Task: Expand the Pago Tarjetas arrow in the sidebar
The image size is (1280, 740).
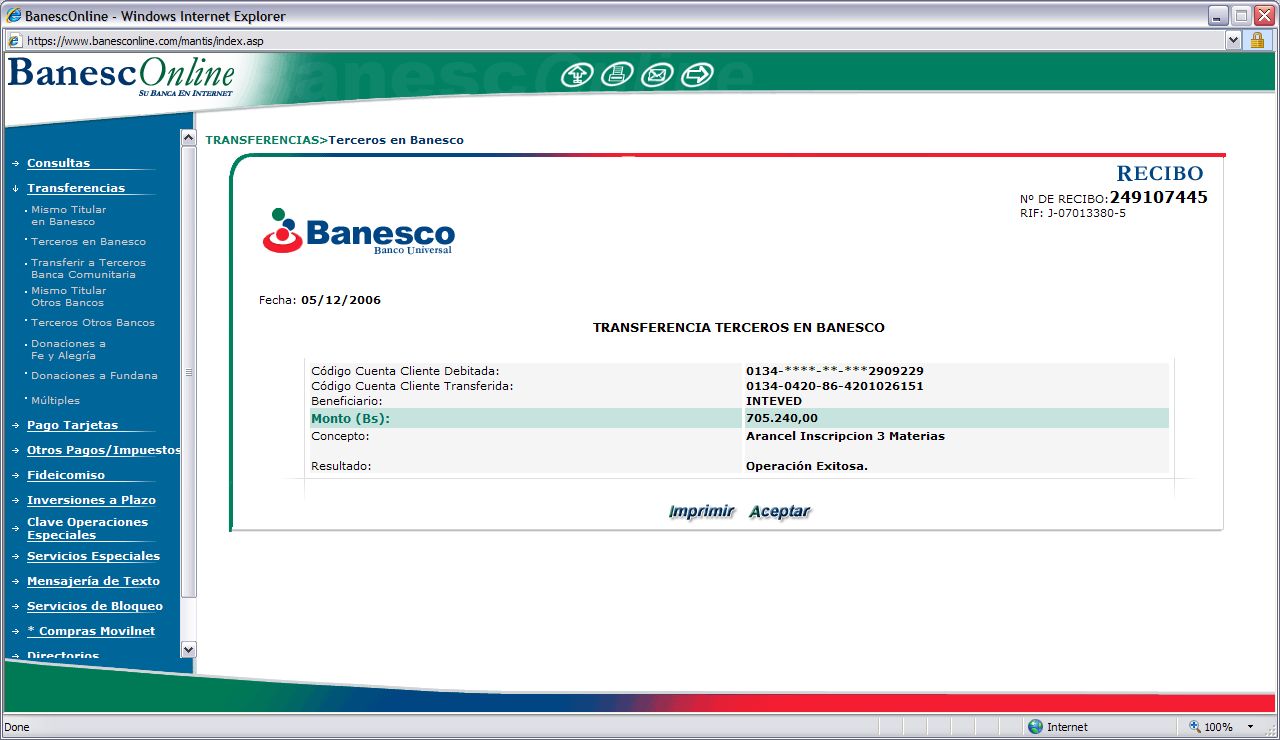Action: 15,425
